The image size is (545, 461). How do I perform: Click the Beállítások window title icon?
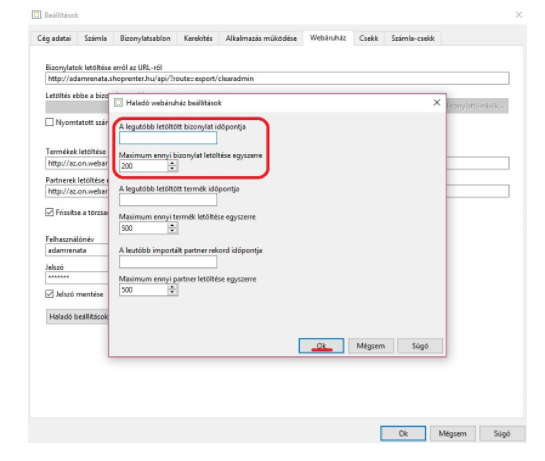point(36,15)
